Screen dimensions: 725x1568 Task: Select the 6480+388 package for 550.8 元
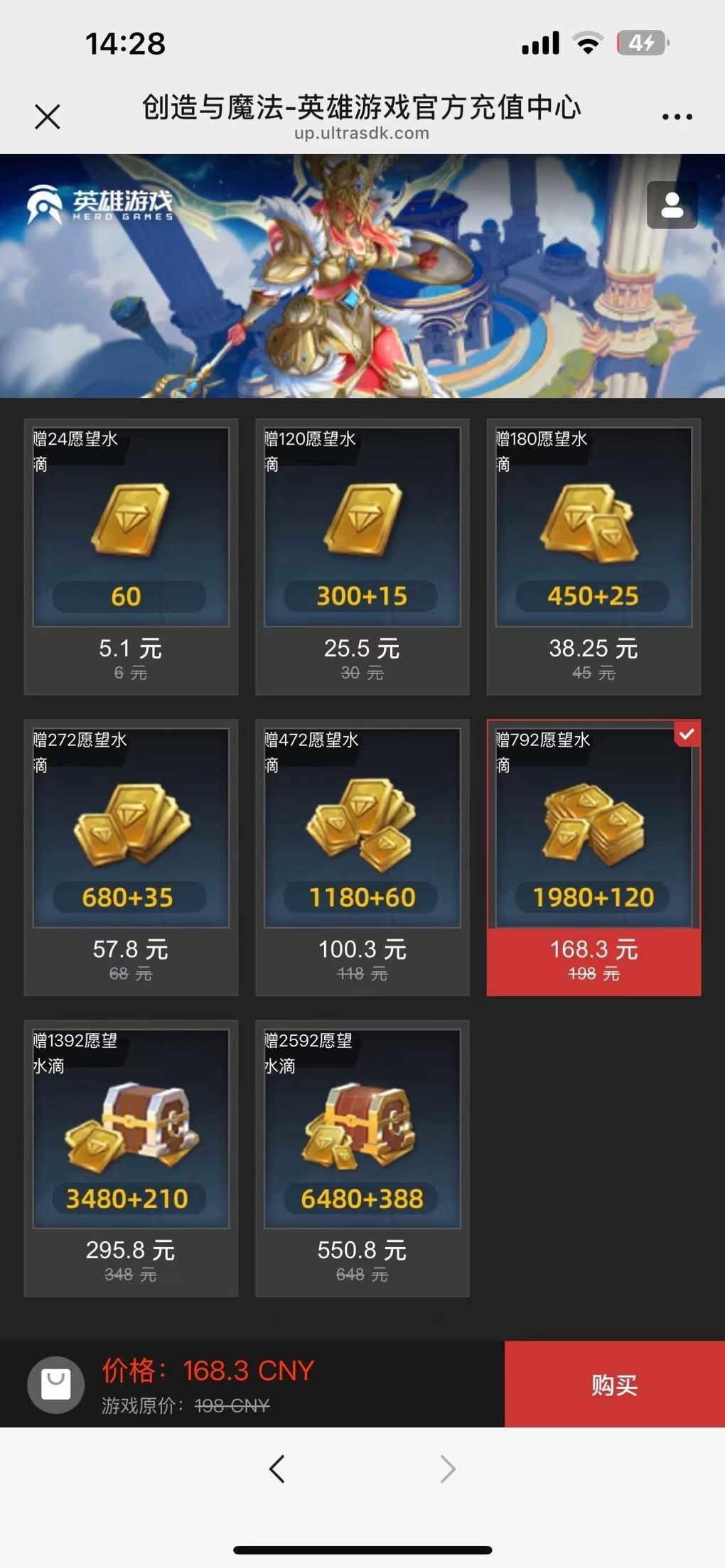(362, 1159)
